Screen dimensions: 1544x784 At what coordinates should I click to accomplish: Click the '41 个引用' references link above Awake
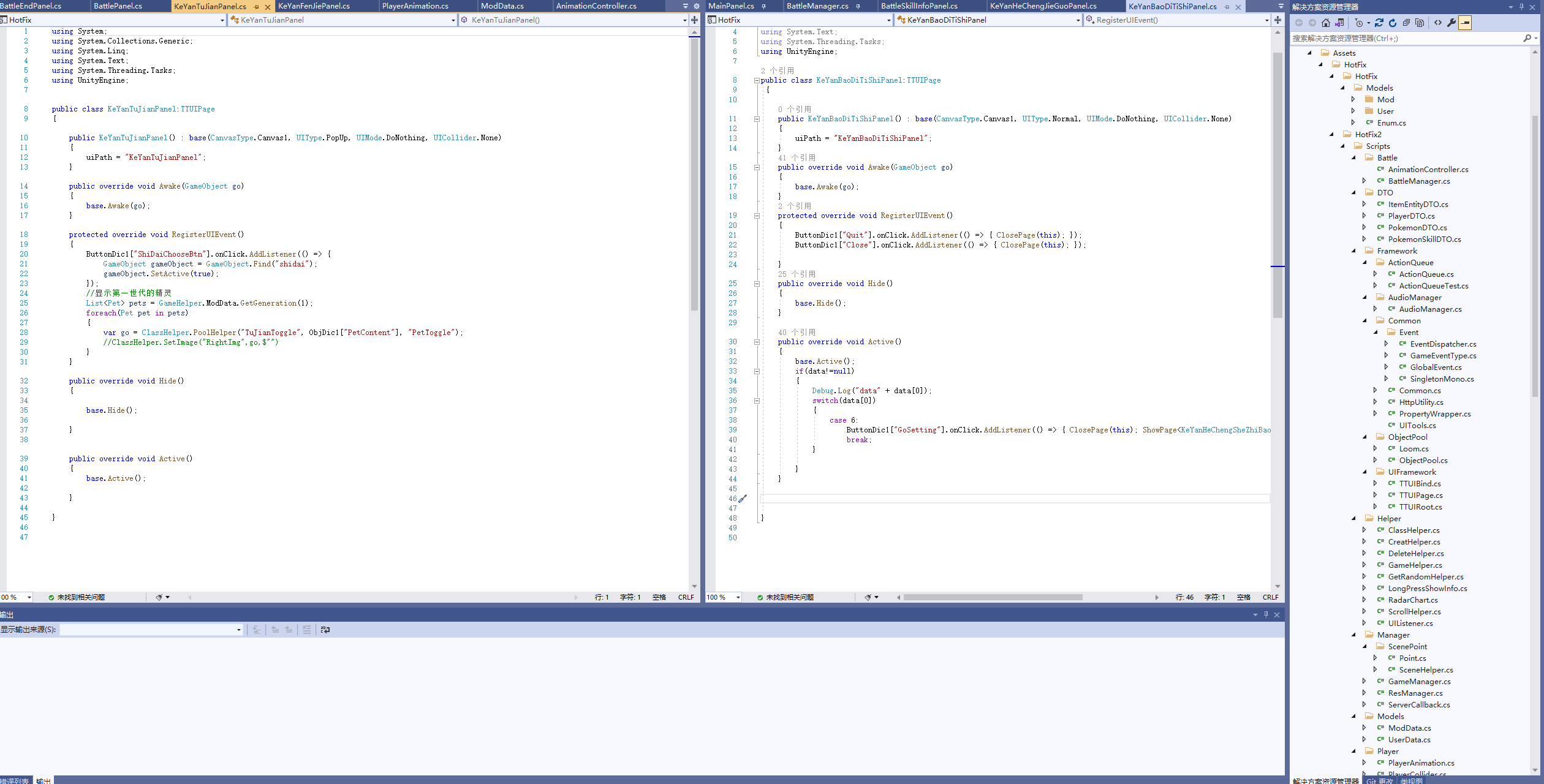tap(797, 157)
